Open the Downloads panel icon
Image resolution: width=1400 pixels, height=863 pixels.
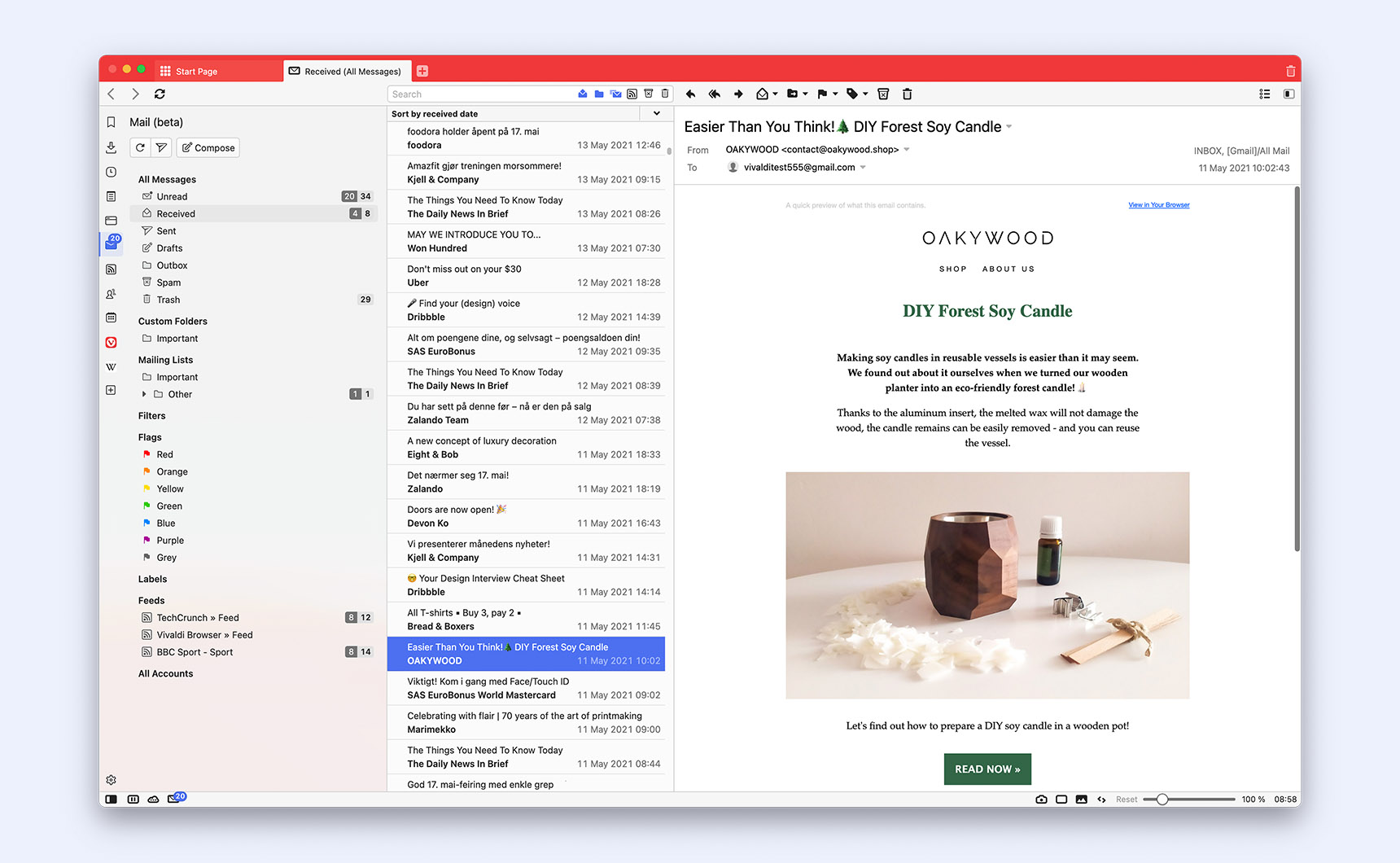click(x=111, y=147)
